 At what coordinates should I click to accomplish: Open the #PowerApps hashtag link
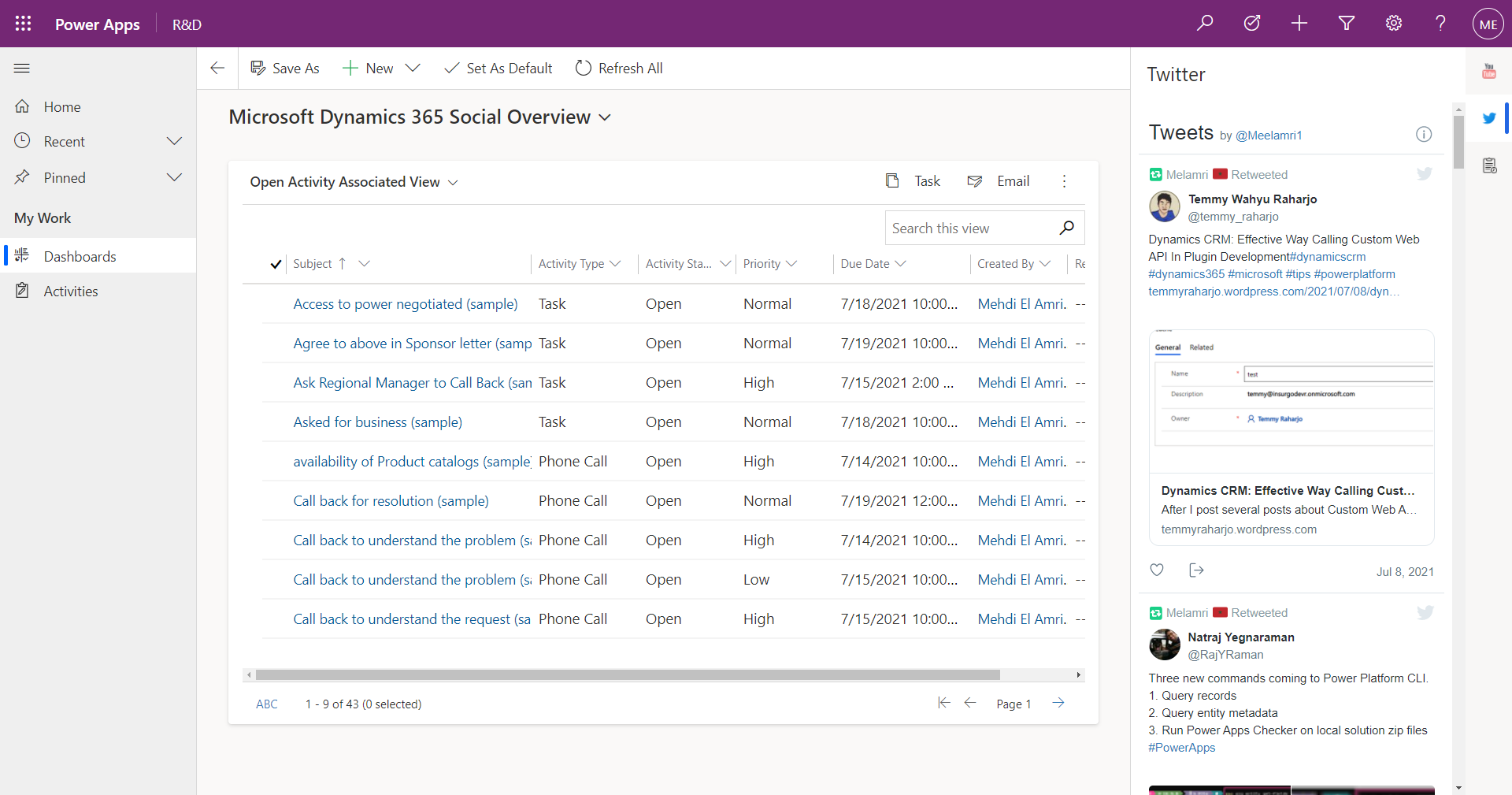(1181, 748)
